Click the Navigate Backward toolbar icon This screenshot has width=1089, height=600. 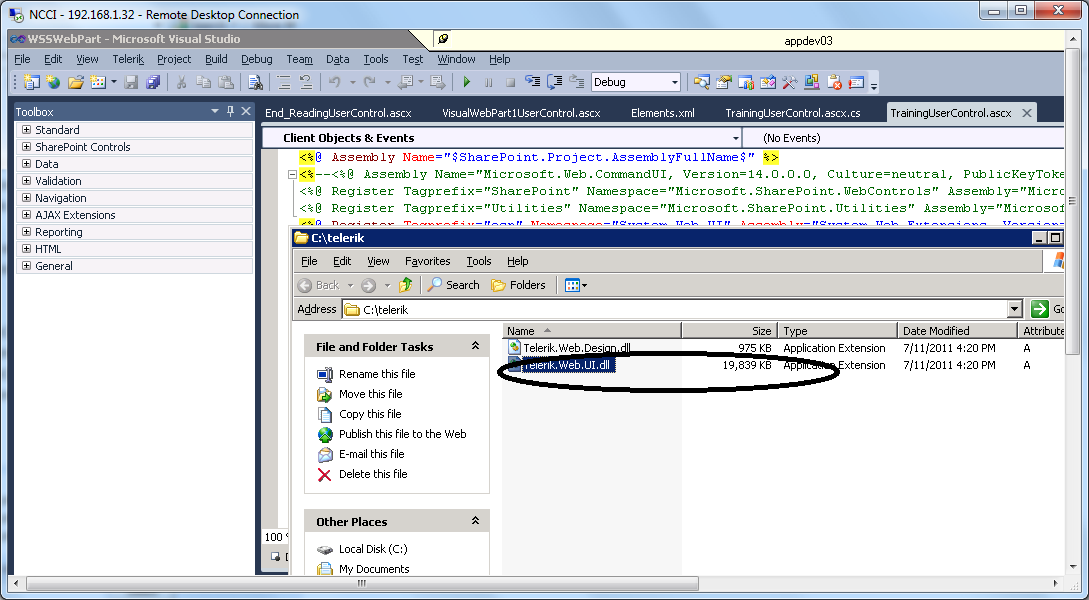(405, 82)
